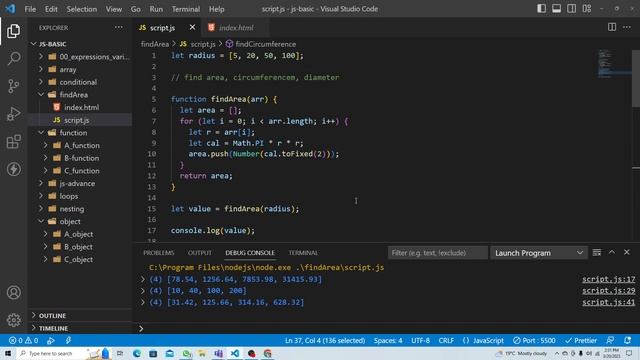Switch to the Terminal panel tab
The image size is (640, 360).
click(303, 253)
